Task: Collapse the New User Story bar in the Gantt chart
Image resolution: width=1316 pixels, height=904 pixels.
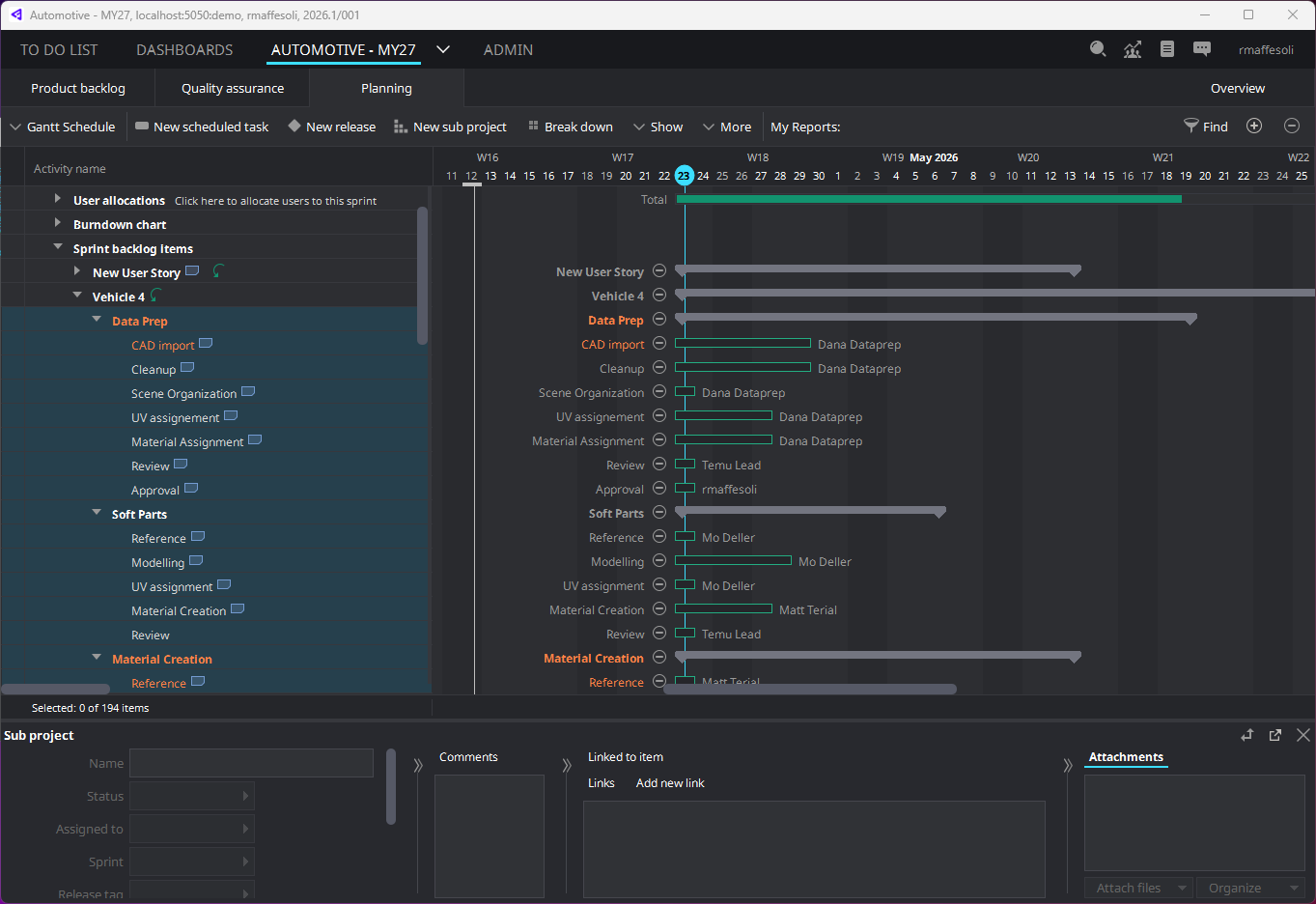Action: point(658,270)
